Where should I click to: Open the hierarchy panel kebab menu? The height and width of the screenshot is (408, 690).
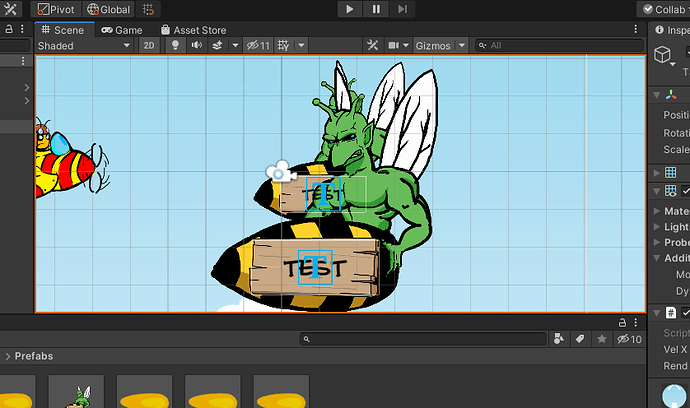pos(22,29)
